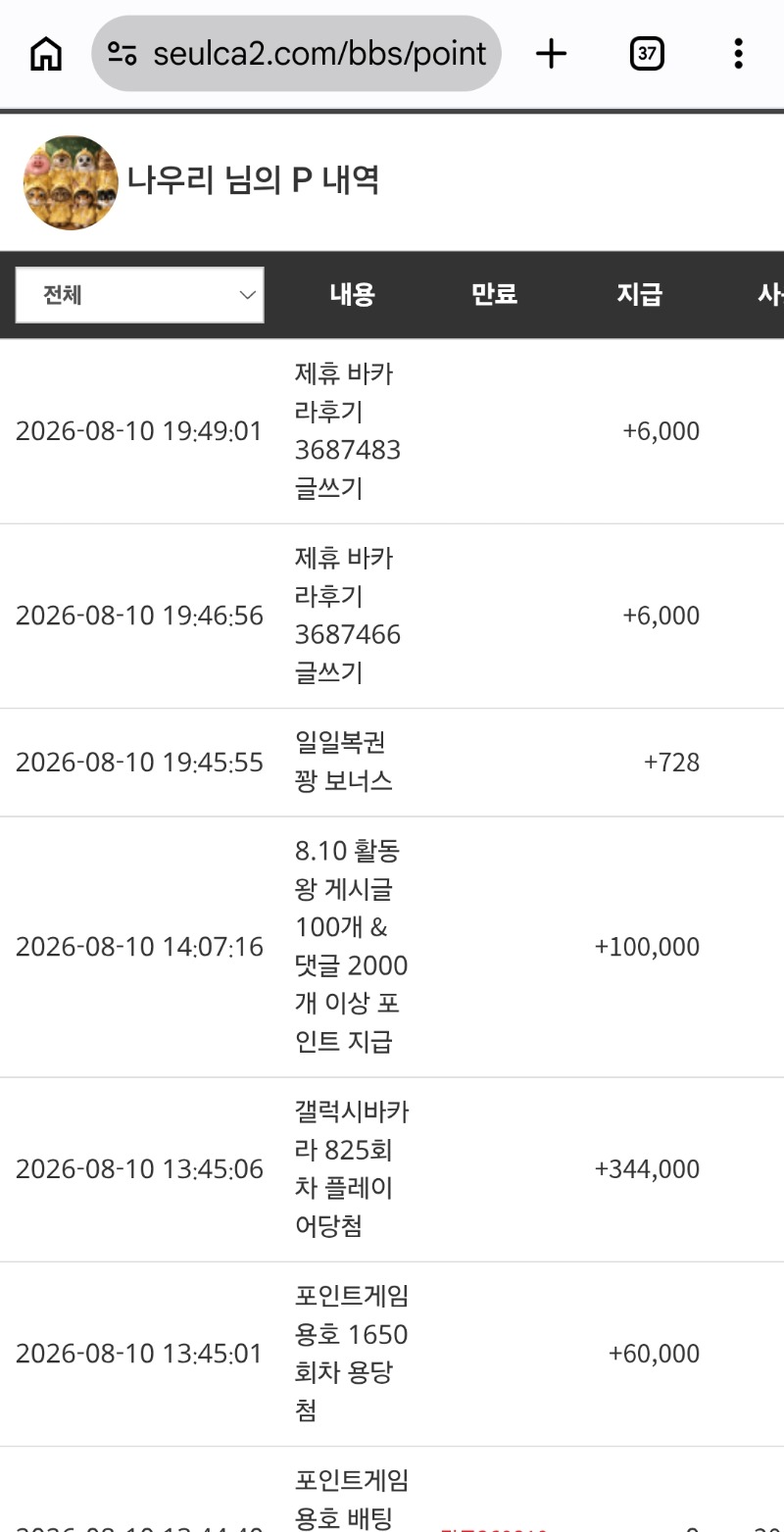This screenshot has height=1532, width=784.
Task: Click the 나우리 profile avatar image
Action: (71, 182)
